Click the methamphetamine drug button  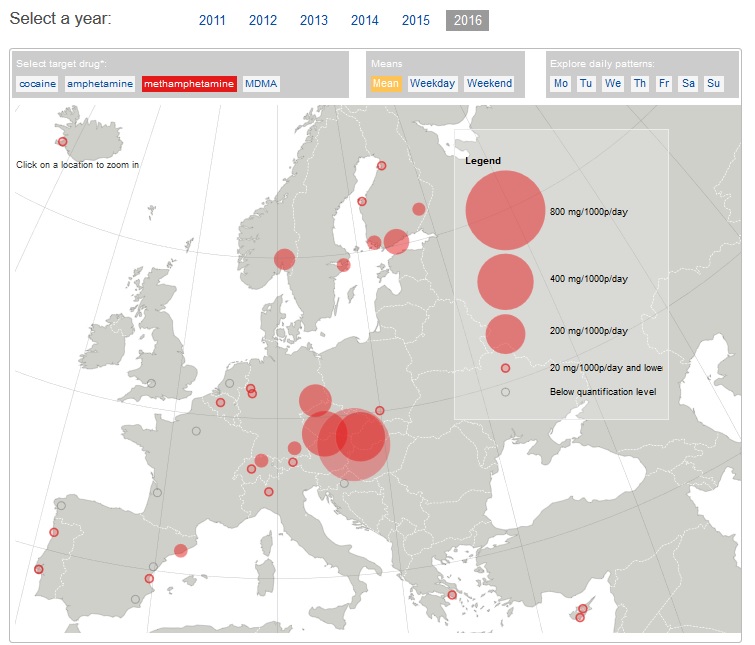189,84
